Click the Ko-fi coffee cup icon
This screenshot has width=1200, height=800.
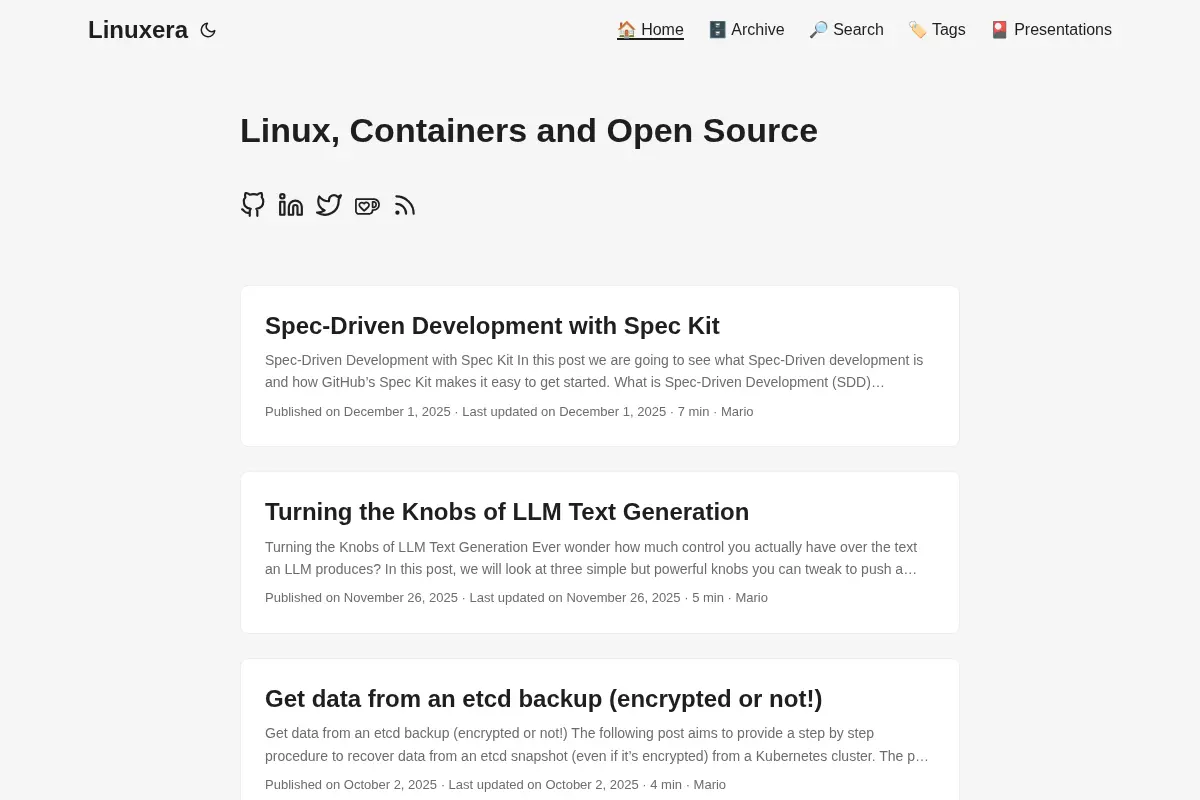tap(367, 205)
